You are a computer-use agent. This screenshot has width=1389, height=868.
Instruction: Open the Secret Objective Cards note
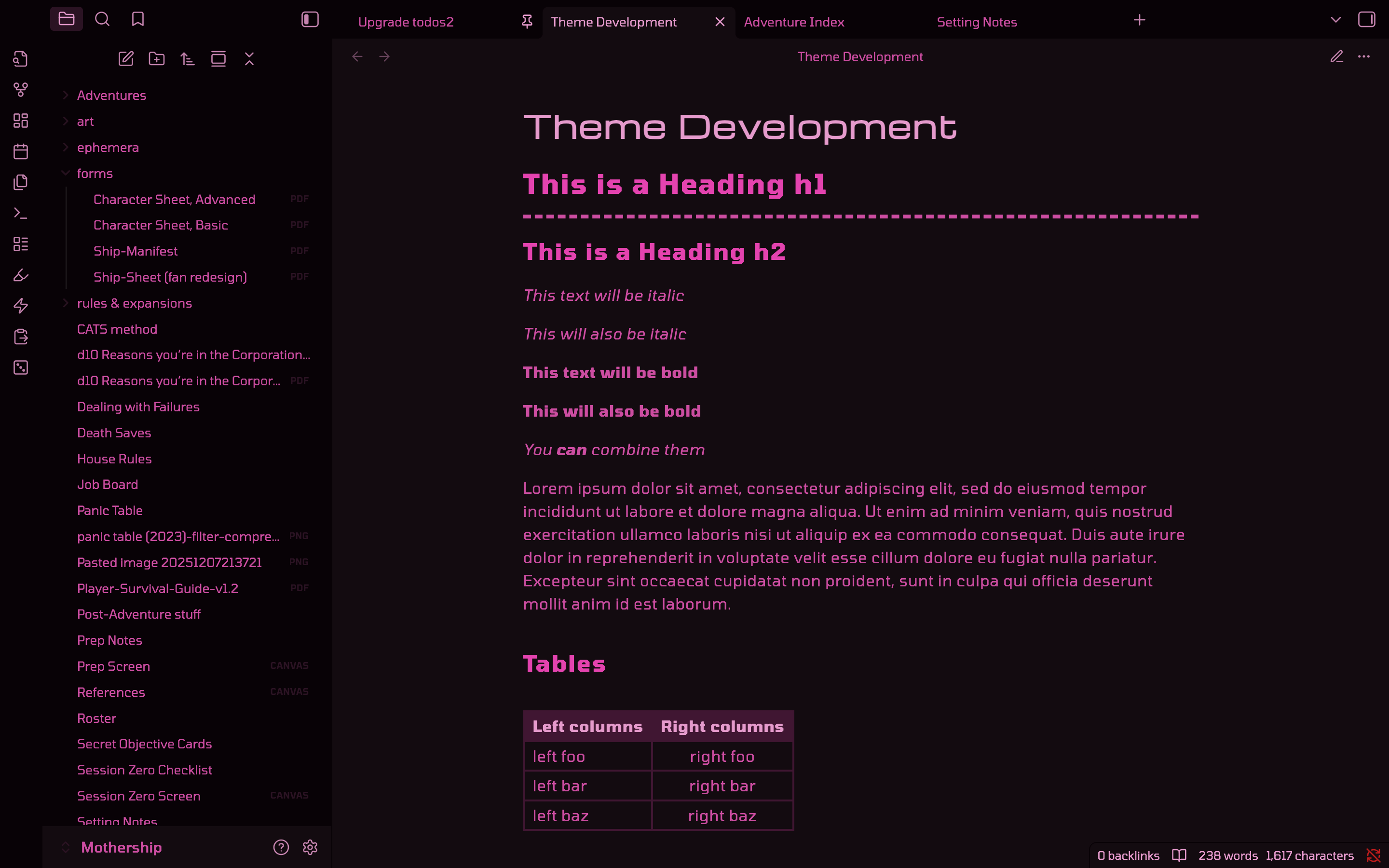tap(145, 744)
